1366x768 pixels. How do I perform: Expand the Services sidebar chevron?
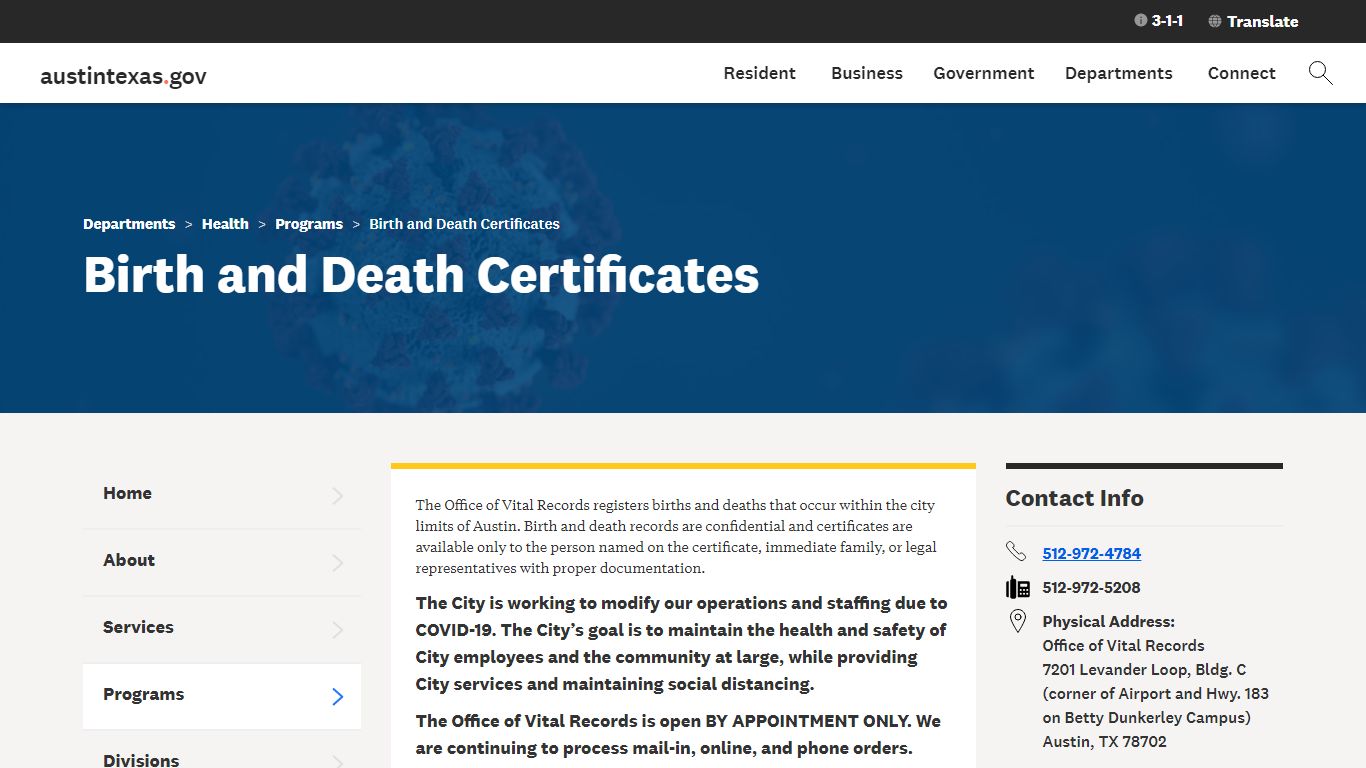tap(337, 629)
